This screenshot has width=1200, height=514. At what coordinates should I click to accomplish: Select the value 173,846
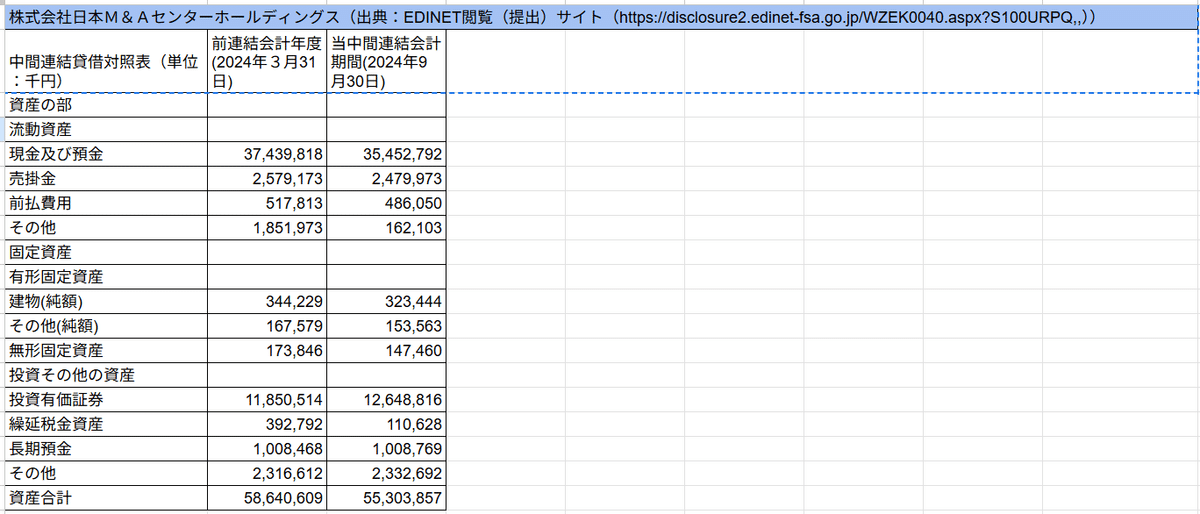[x=266, y=350]
